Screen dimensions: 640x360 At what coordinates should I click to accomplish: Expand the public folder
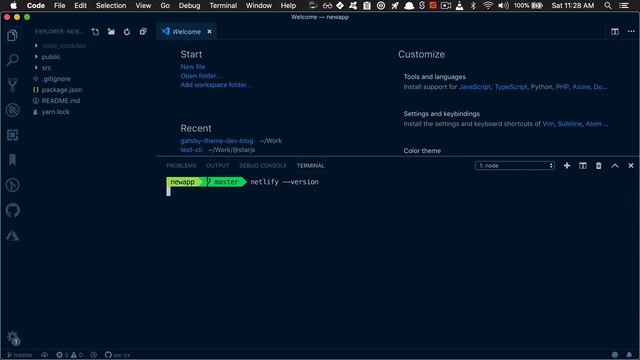51,57
